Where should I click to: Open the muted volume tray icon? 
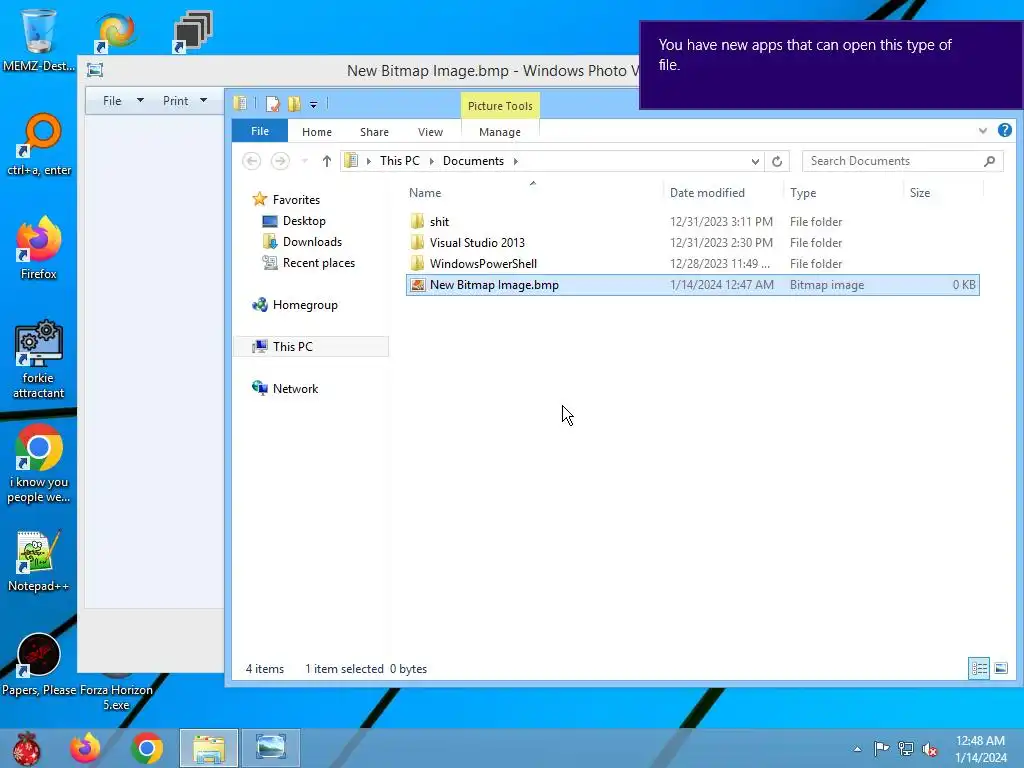pos(930,749)
